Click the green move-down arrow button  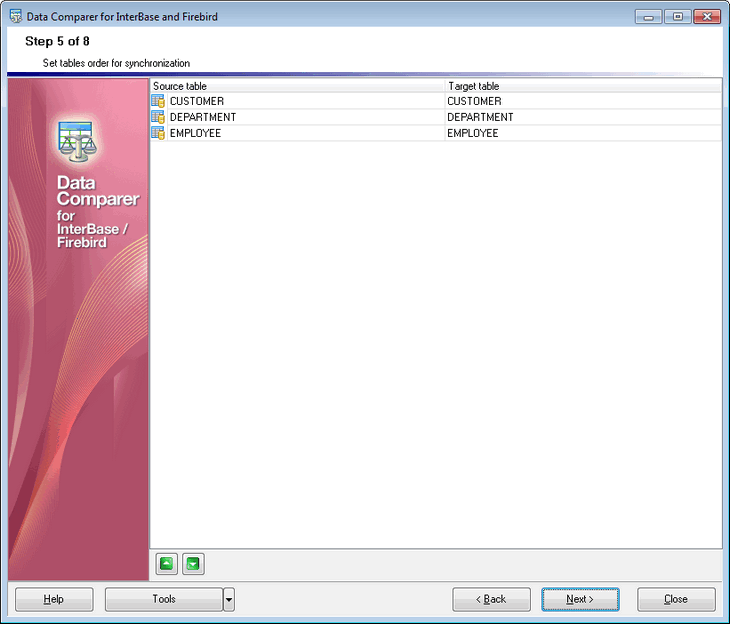193,564
